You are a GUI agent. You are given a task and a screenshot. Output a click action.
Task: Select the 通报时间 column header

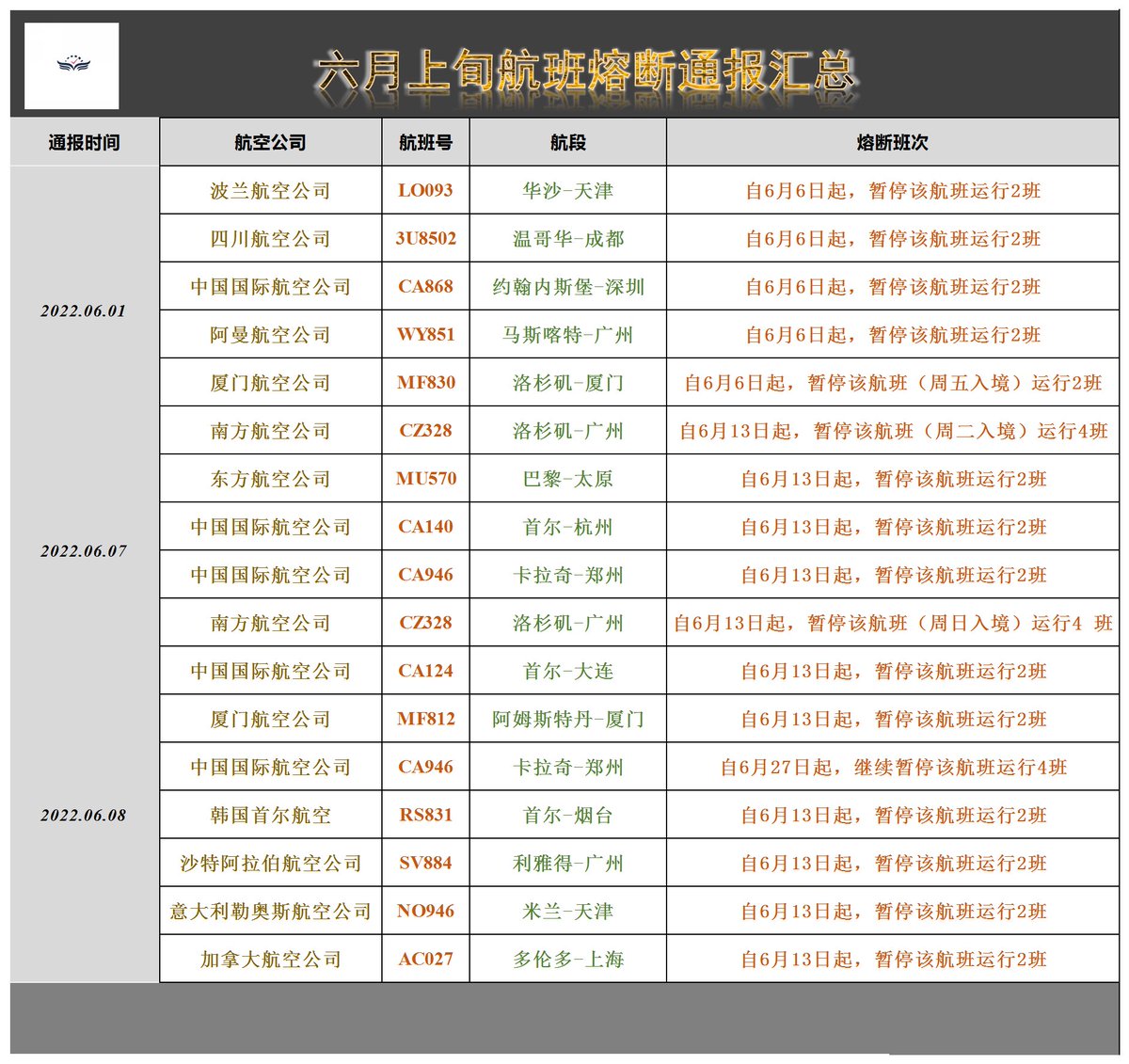85,143
